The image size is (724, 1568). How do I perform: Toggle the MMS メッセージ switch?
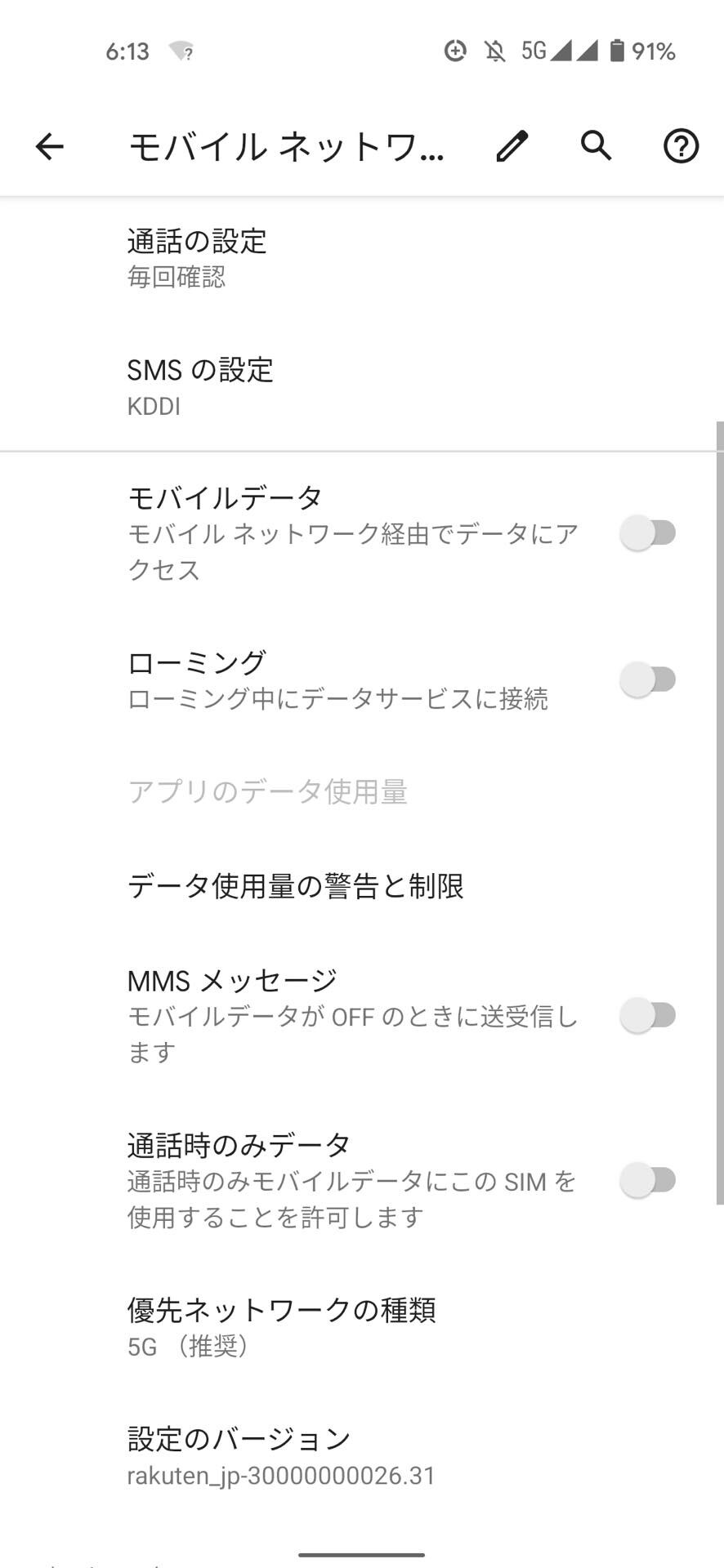[x=648, y=1016]
